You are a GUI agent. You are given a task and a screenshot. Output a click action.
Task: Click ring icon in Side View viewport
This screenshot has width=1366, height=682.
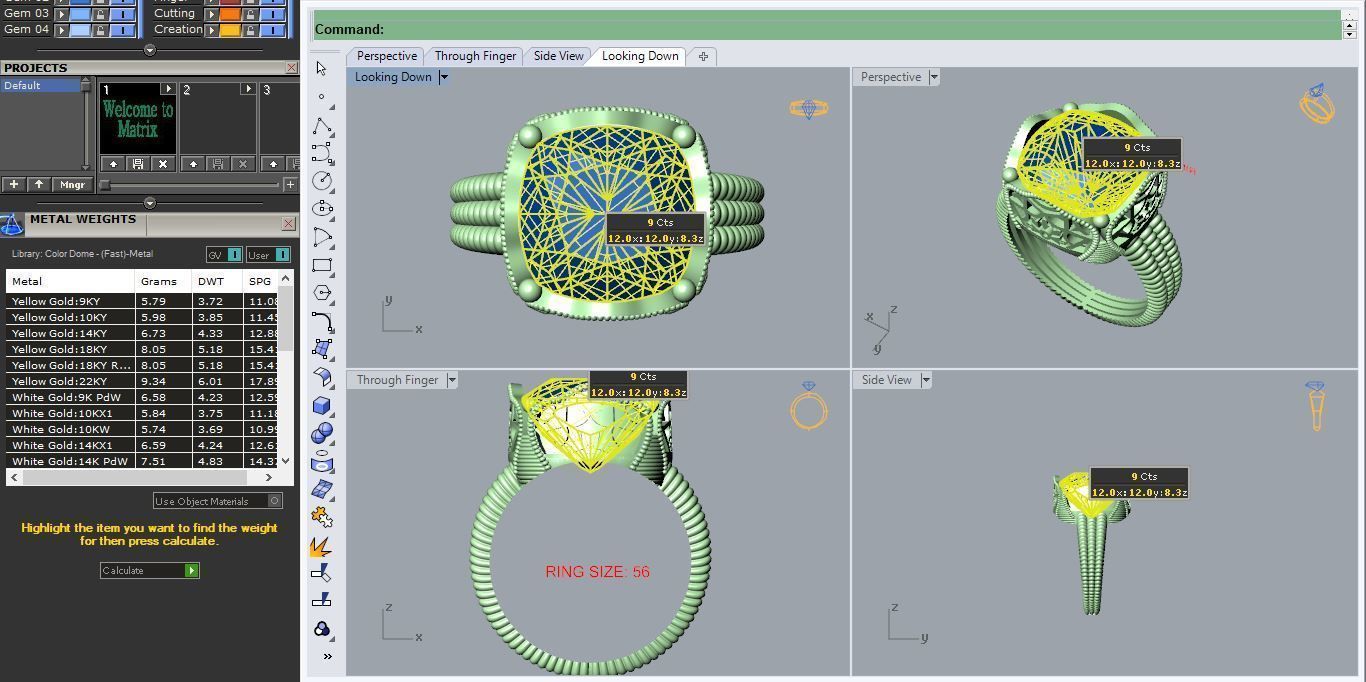1315,406
